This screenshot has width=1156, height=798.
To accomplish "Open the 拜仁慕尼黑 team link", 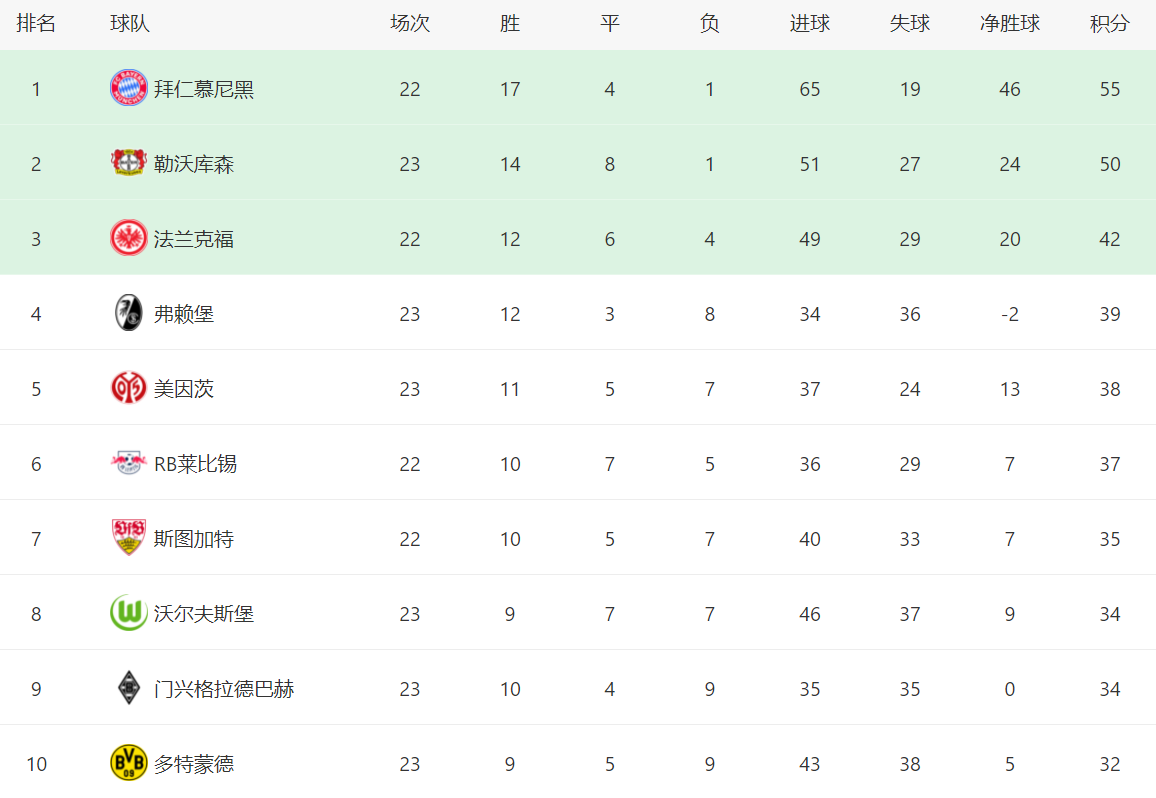I will (203, 89).
